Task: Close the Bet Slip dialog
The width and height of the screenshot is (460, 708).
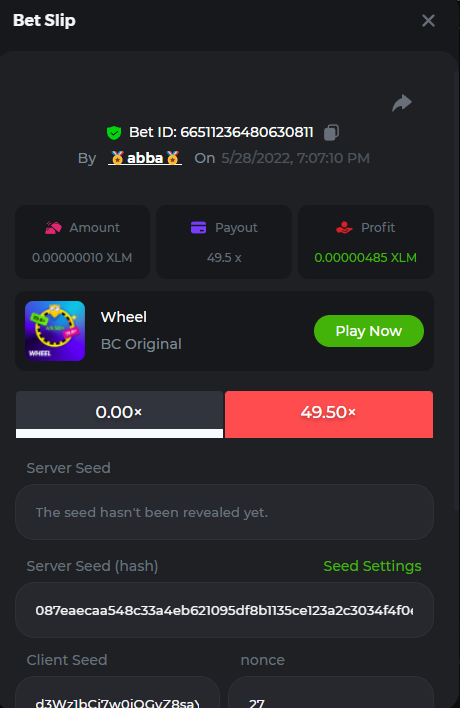Action: click(x=428, y=20)
